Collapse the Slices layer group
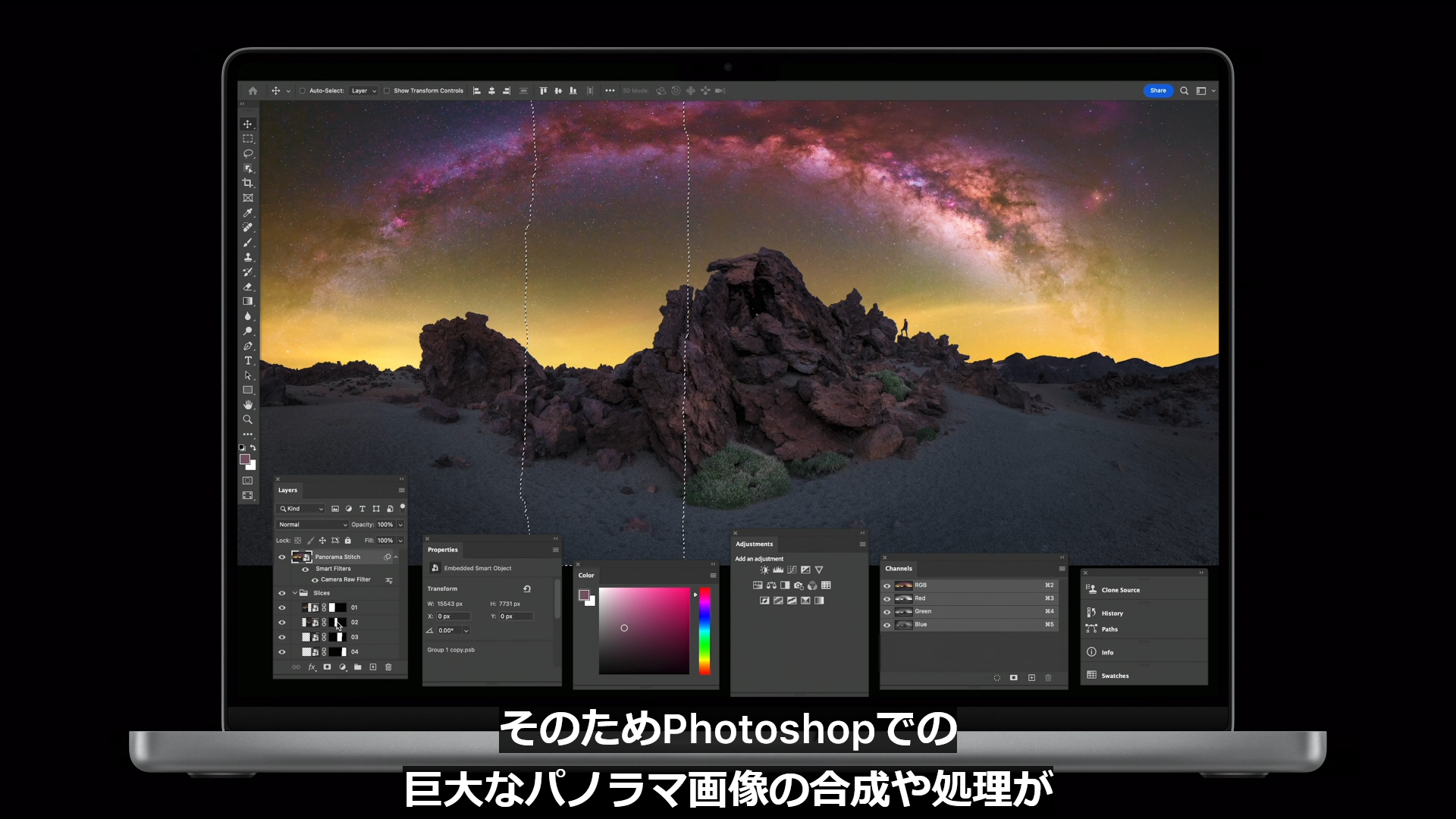This screenshot has width=1456, height=819. point(295,593)
